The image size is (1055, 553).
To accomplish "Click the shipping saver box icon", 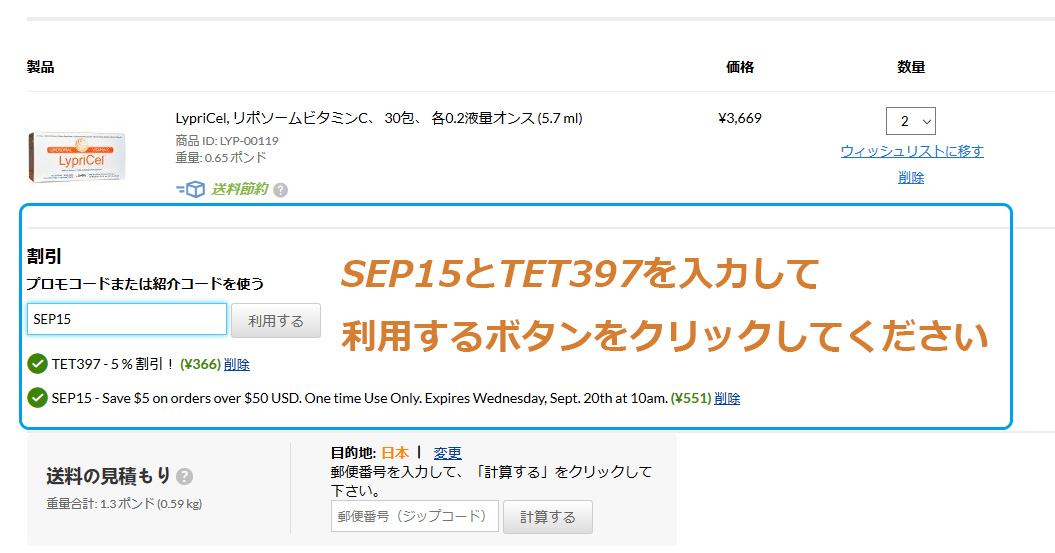I will pos(190,189).
